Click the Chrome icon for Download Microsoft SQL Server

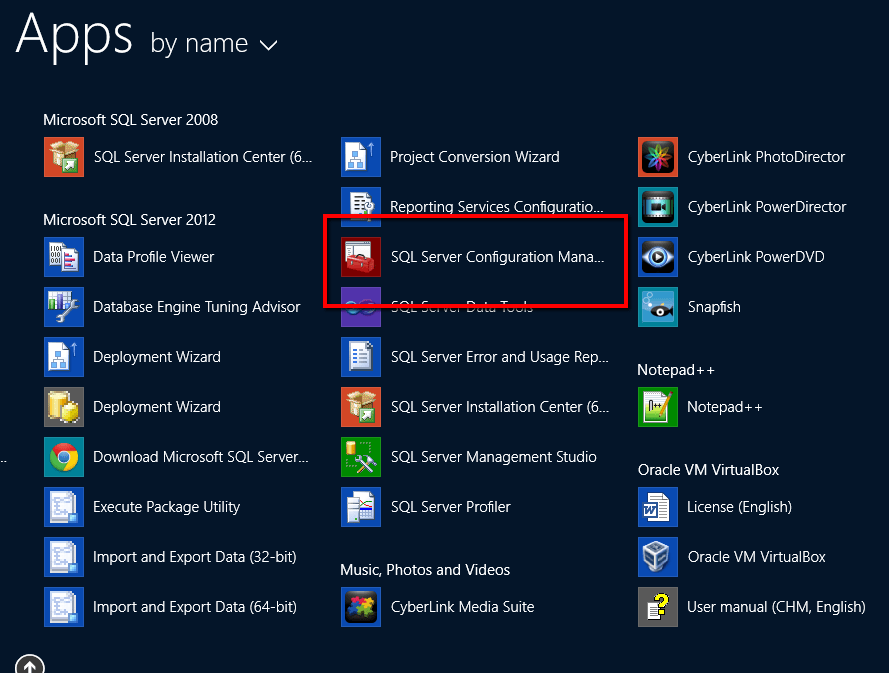pos(64,457)
